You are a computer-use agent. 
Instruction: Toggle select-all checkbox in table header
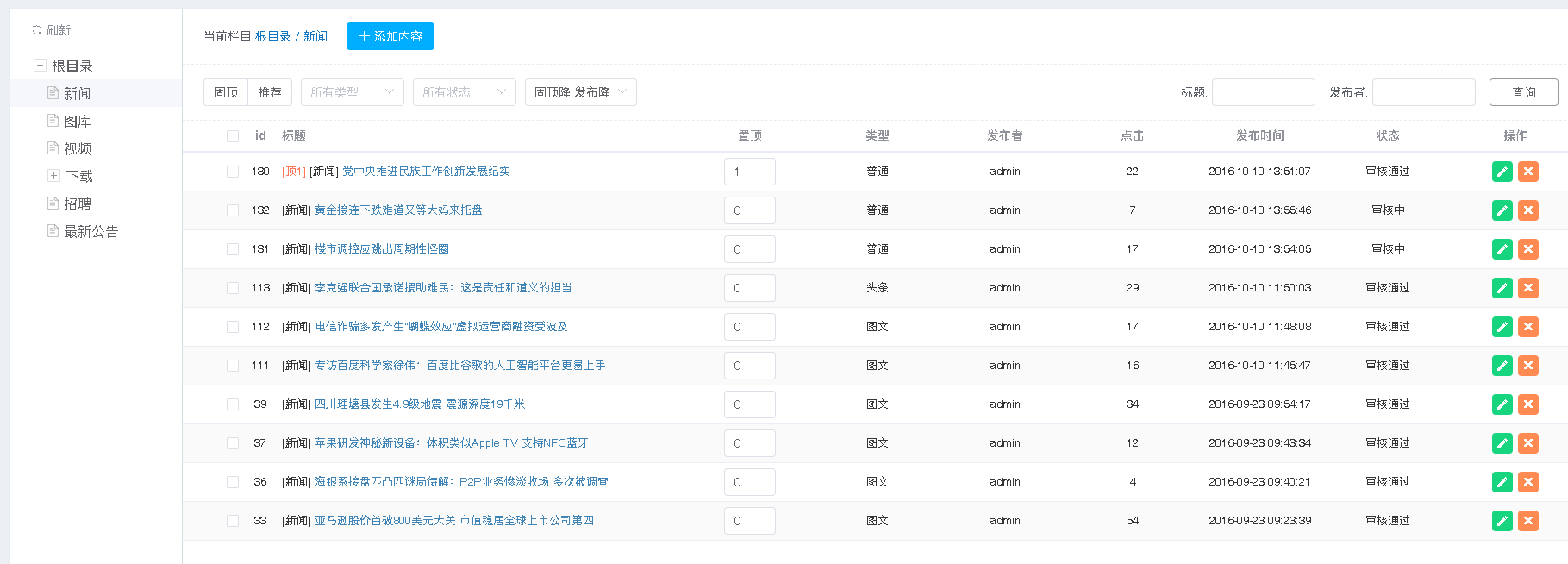click(233, 136)
